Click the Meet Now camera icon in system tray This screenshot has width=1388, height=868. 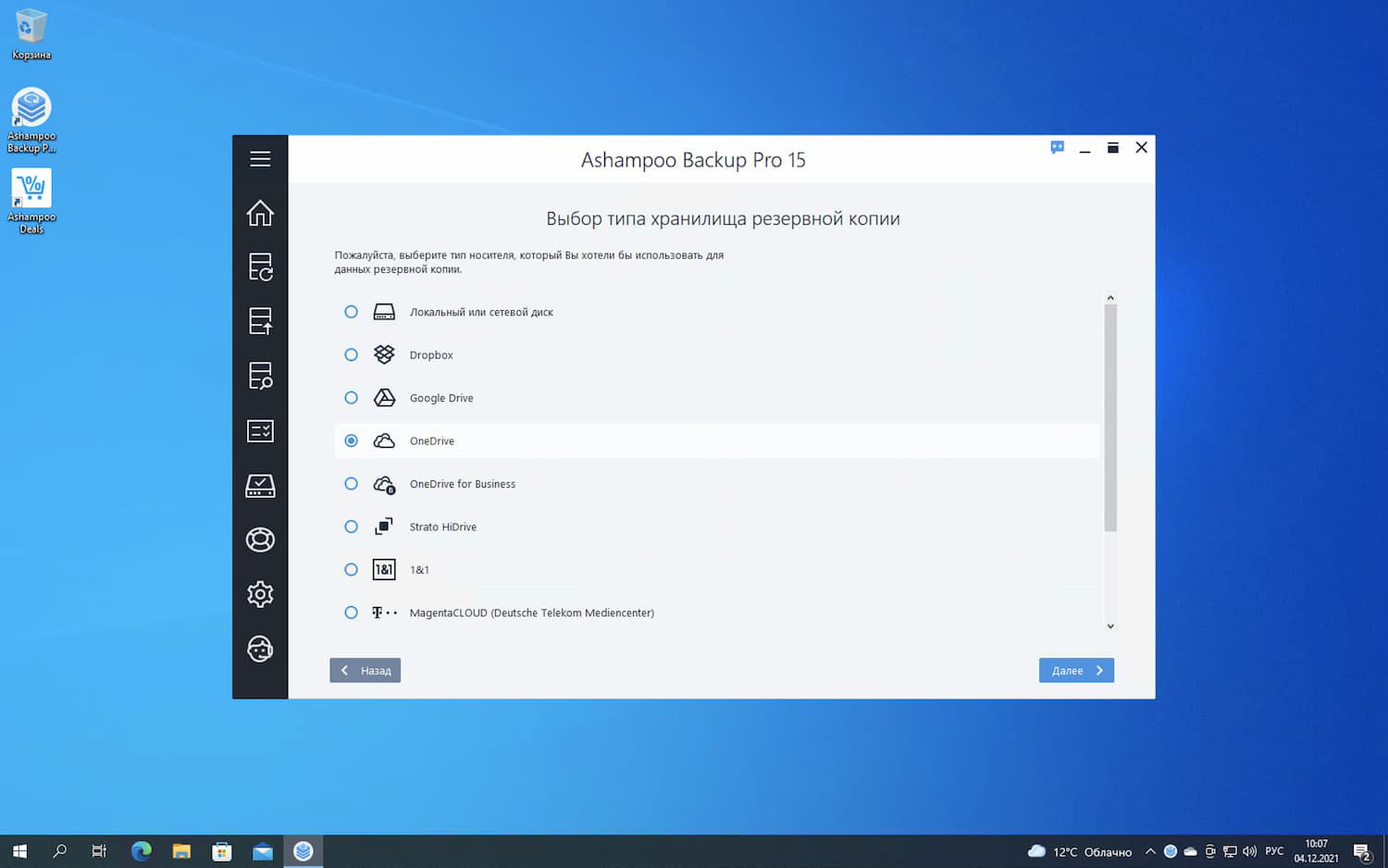(x=1209, y=851)
